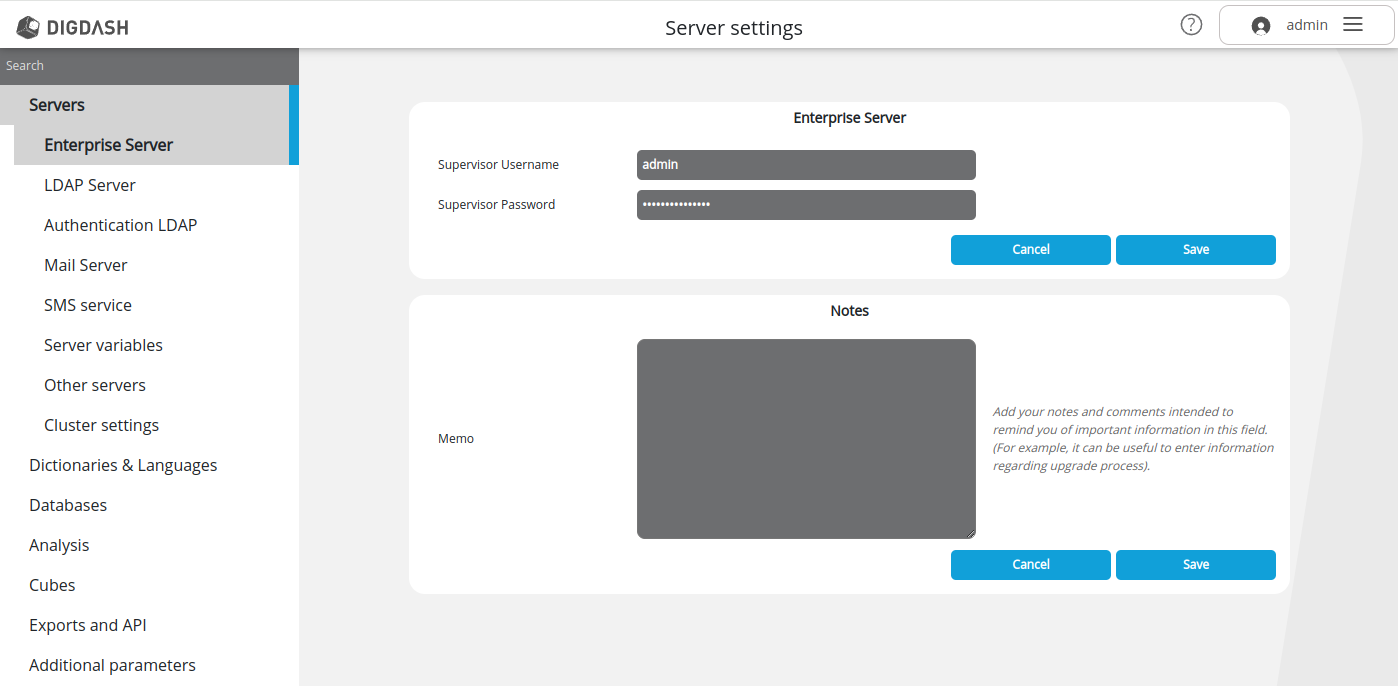Viewport: 1398px width, 686px height.
Task: Open the Dictionaries & Languages section
Action: pyautogui.click(x=123, y=465)
